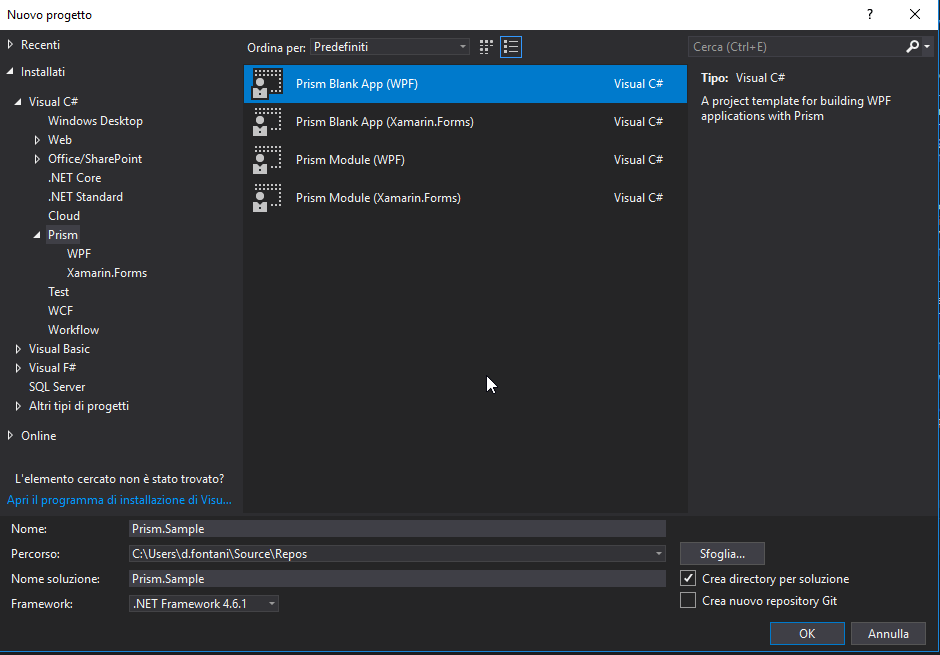Toggle the detailed list view icon
940x655 pixels.
[x=511, y=46]
